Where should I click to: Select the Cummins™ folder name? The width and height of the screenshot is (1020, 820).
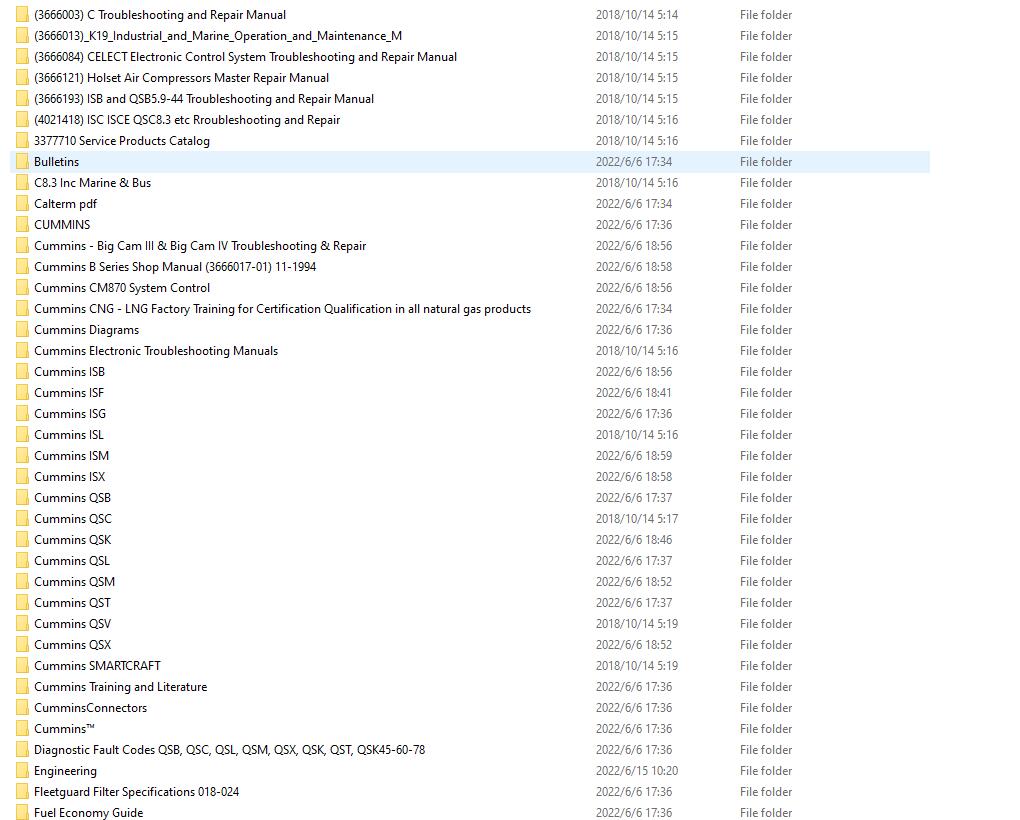coord(64,729)
